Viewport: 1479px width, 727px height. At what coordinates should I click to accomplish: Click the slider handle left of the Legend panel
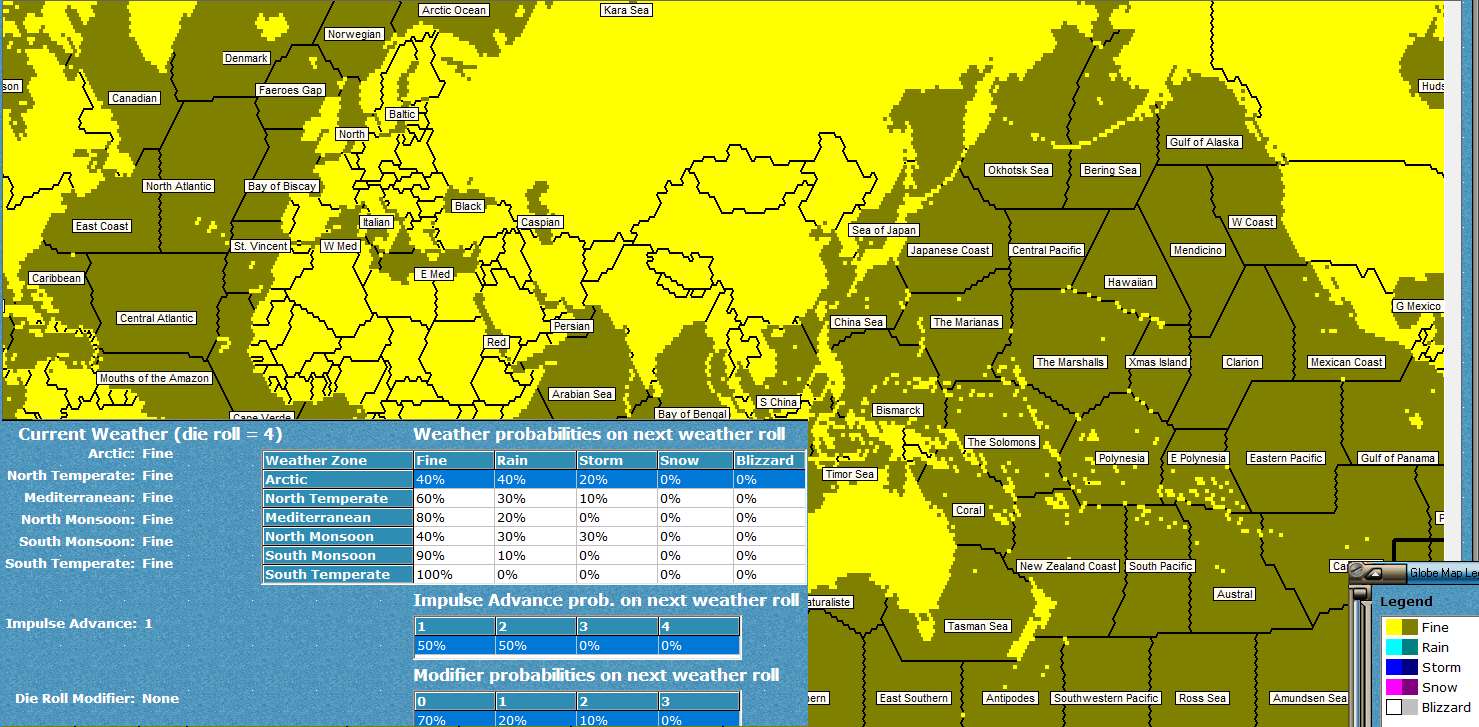click(1359, 594)
